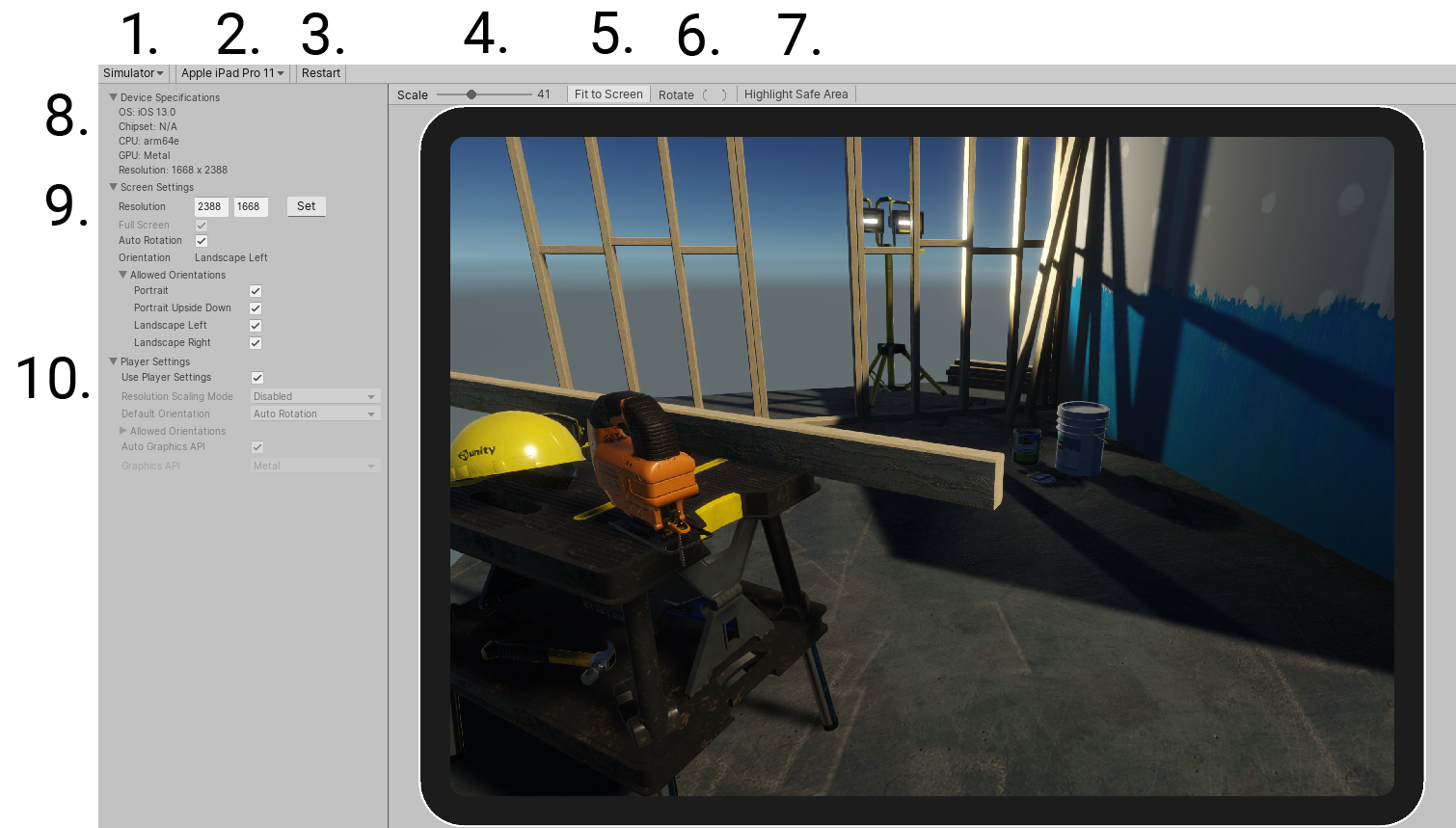Collapse the Allowed Orientations list
Screen dimensions: 1456x828
click(x=123, y=274)
